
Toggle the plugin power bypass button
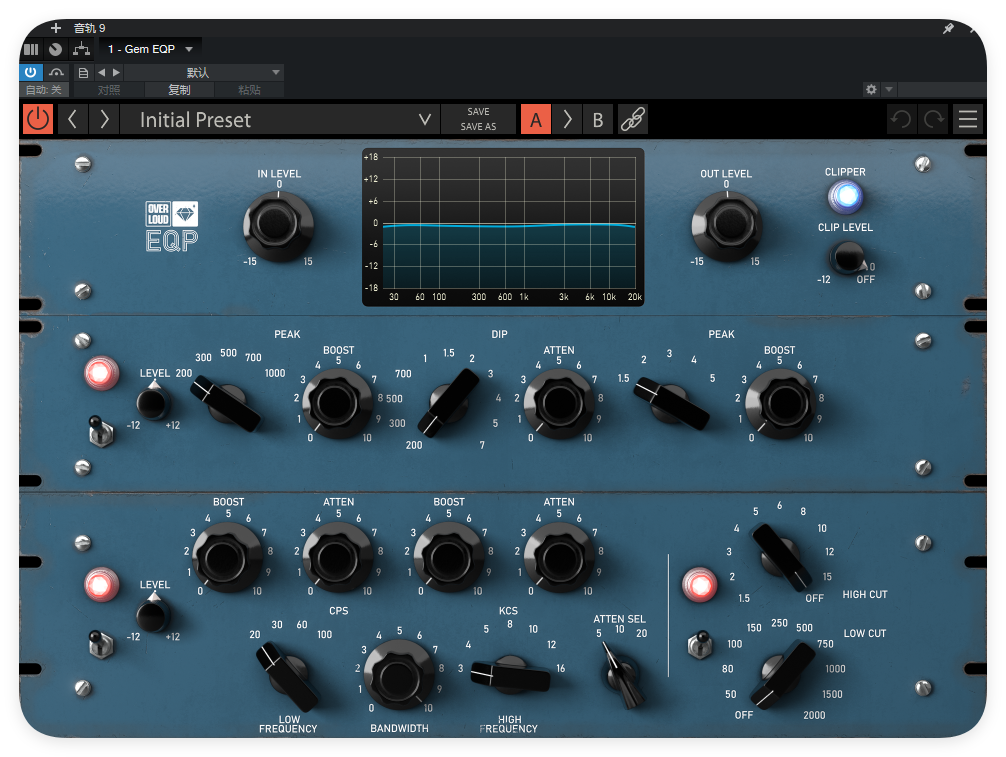pos(38,119)
